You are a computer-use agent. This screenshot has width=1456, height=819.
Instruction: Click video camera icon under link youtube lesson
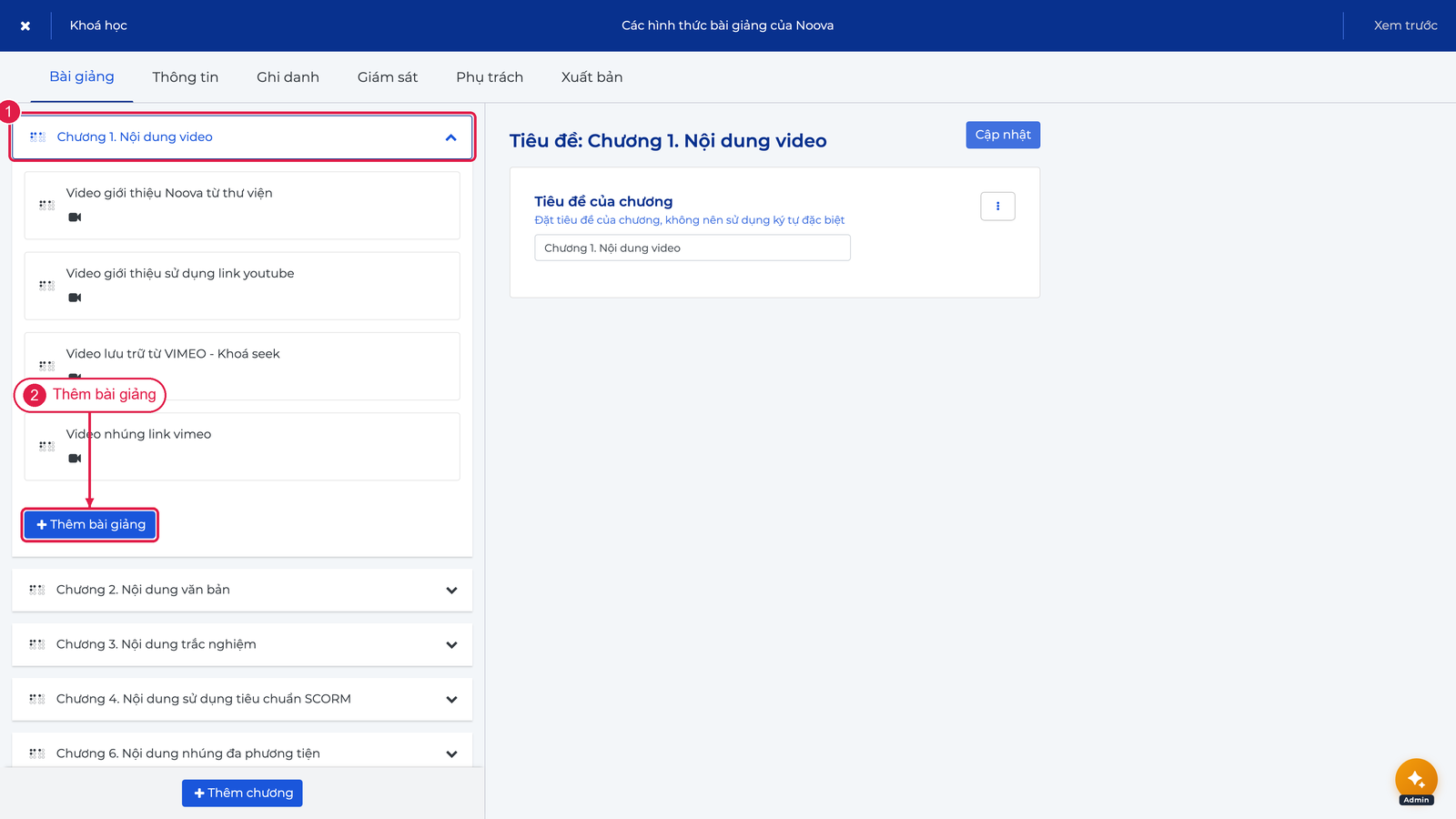[75, 298]
